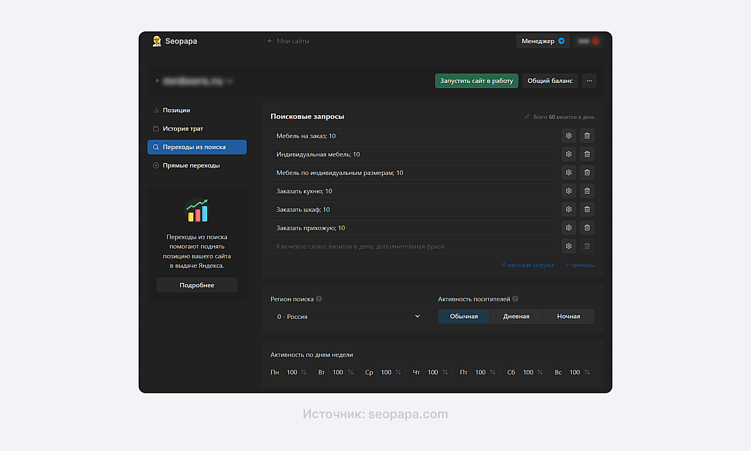Open settings gear for 'Мебель на заказ' query
The height and width of the screenshot is (451, 751).
coord(568,136)
